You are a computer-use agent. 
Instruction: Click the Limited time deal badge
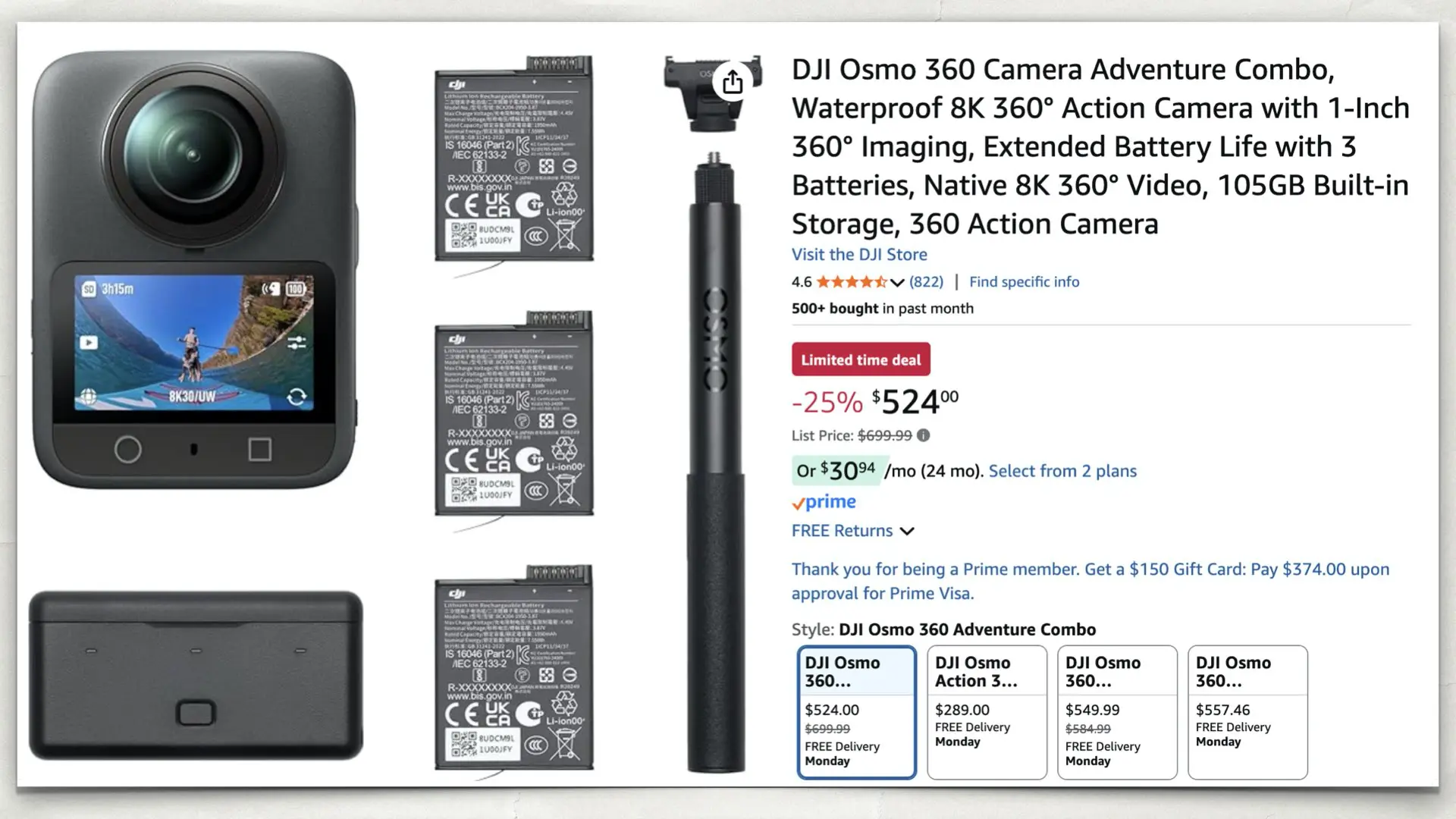point(860,359)
